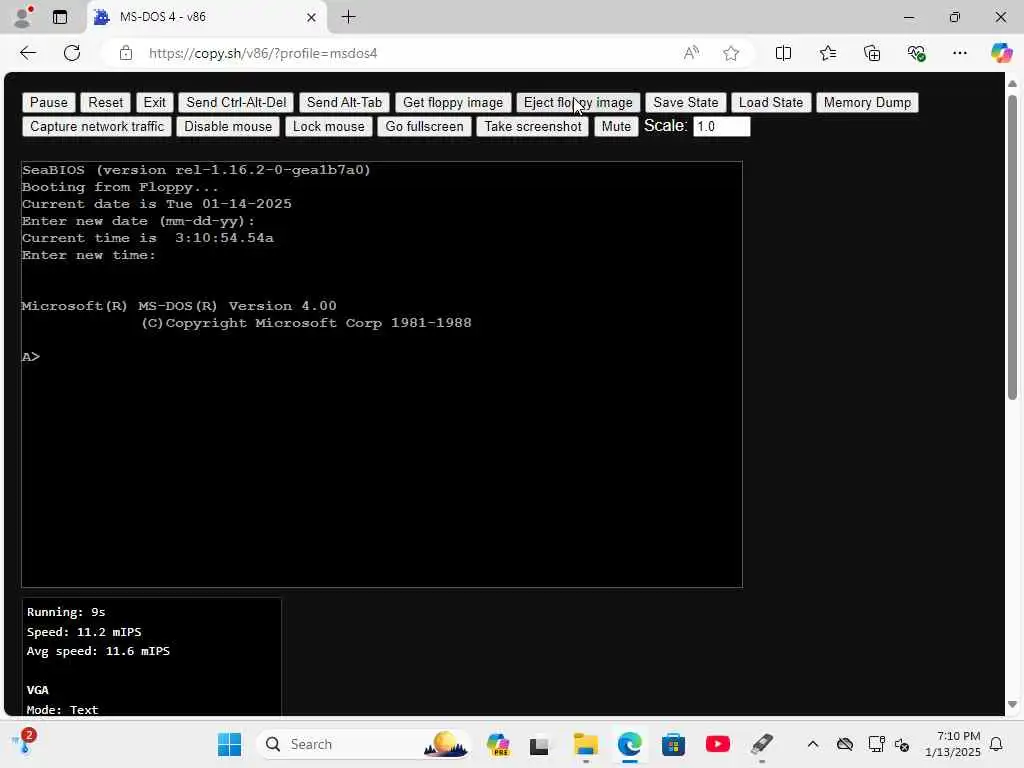
Task: Click the scrollbar down arrow
Action: (1012, 705)
